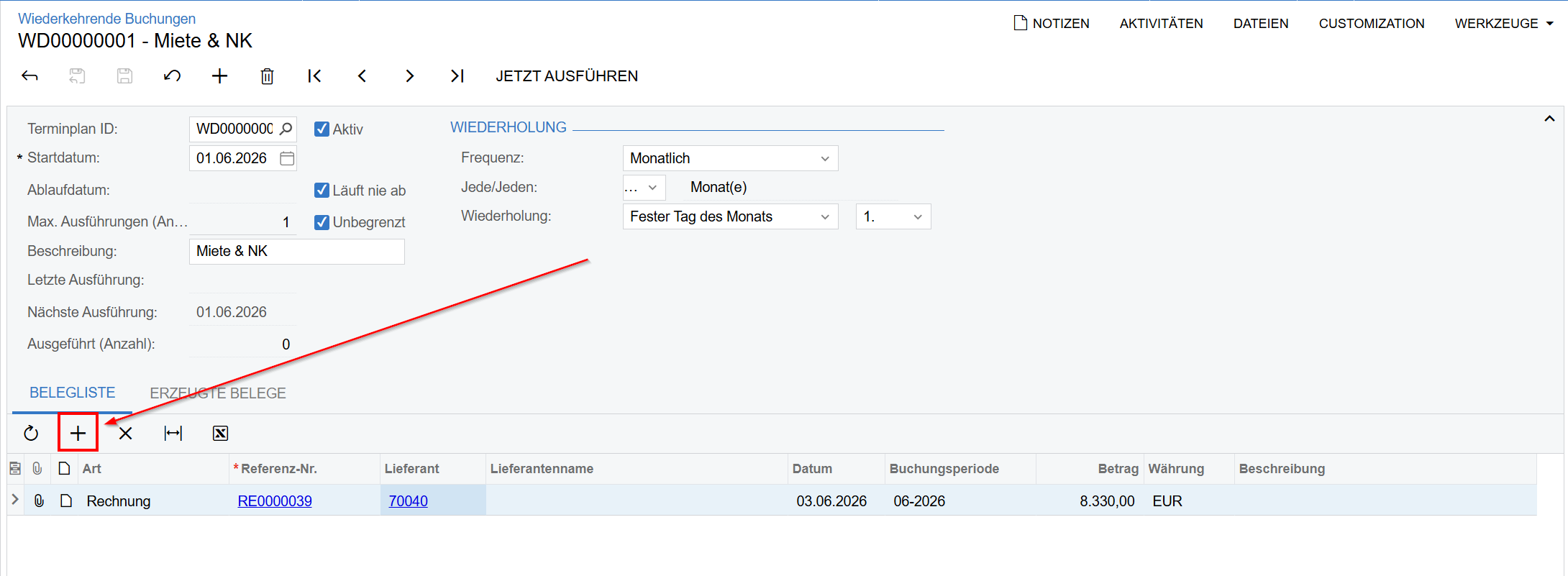Toggle the Aktiv checkbox
Viewport: 1568px width, 576px height.
[322, 129]
